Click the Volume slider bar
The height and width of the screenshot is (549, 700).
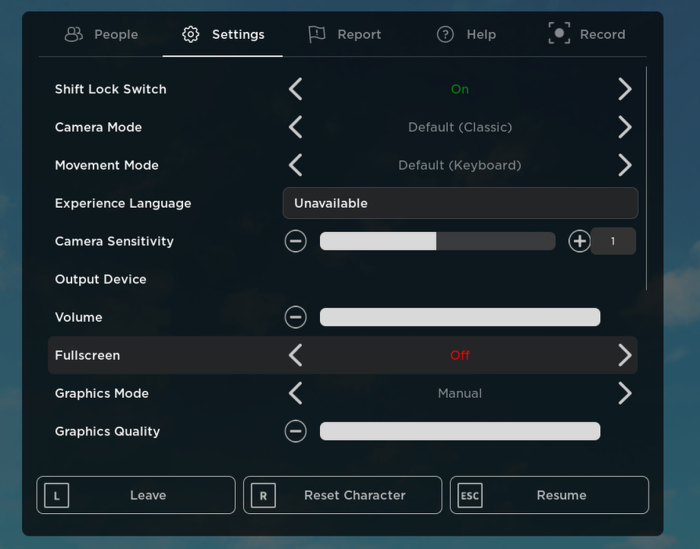pyautogui.click(x=460, y=317)
